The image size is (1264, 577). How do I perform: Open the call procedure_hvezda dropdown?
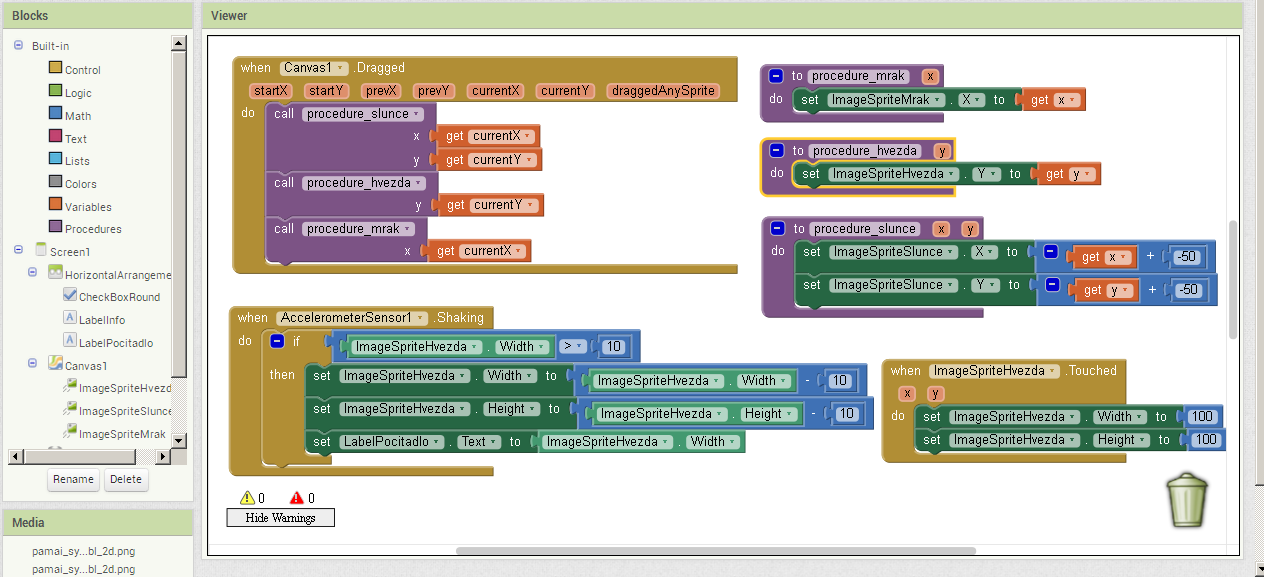(x=364, y=182)
